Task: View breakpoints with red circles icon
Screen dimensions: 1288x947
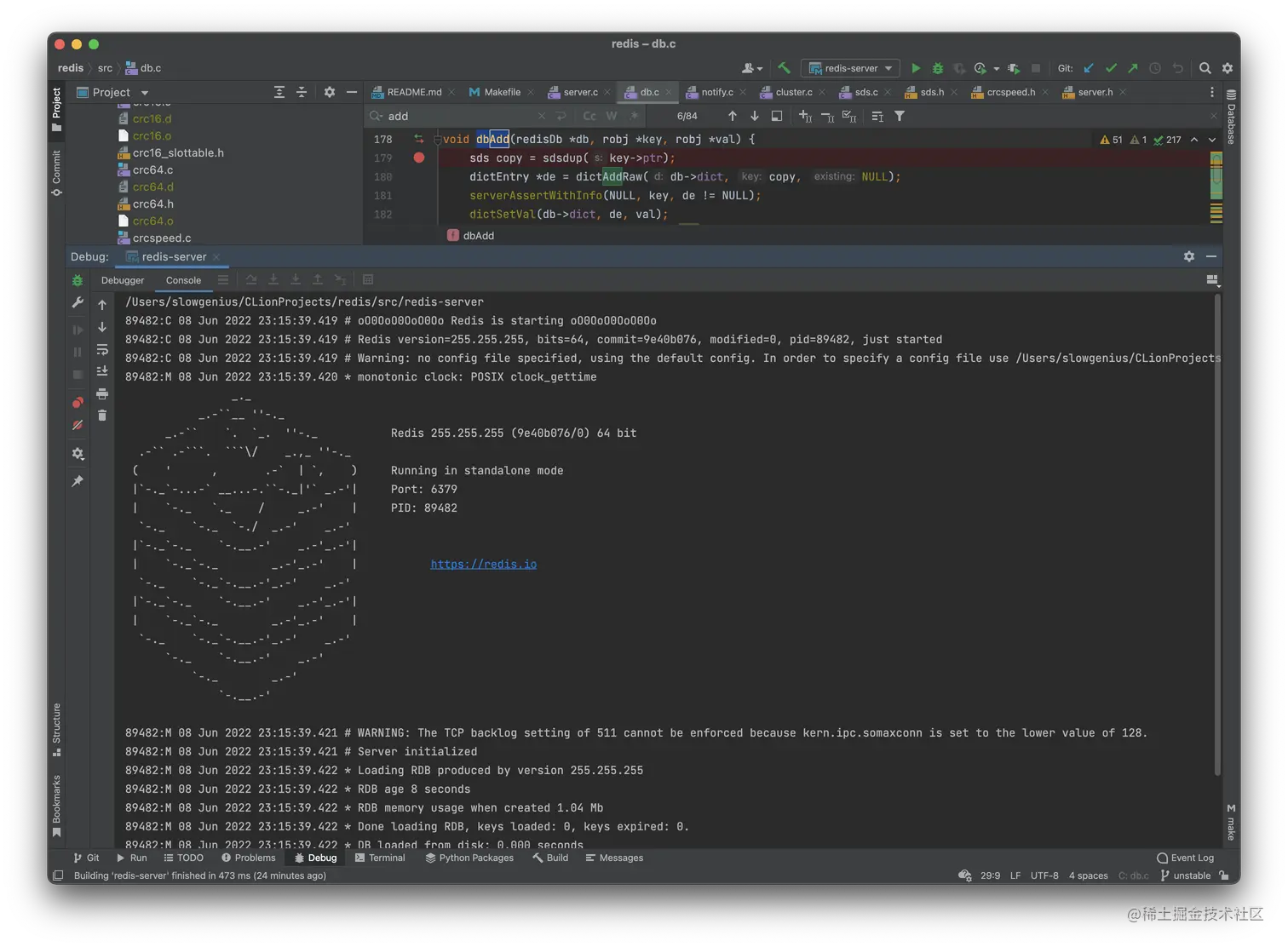Action: click(78, 402)
